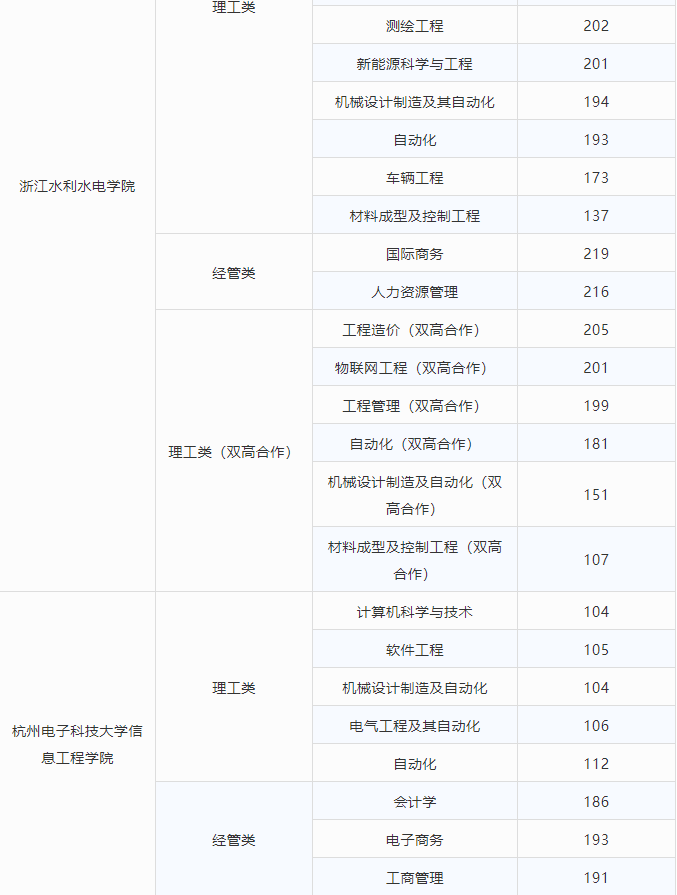Click 自动化 in the row scoring 193

[x=414, y=139]
